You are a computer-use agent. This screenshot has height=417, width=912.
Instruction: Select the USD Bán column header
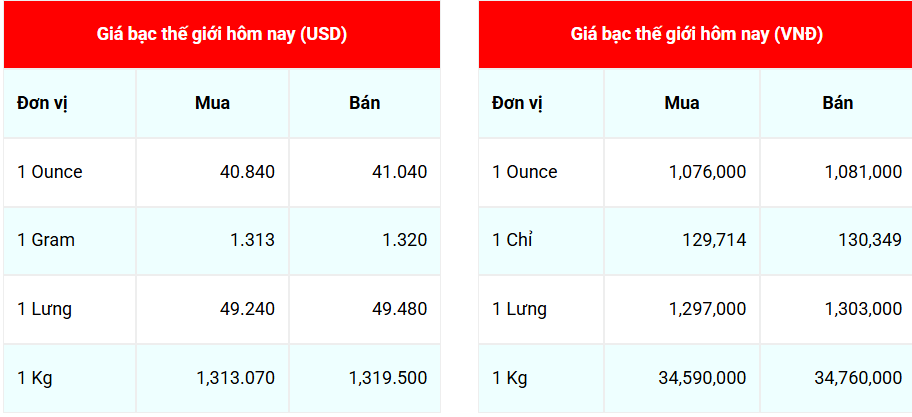(365, 103)
